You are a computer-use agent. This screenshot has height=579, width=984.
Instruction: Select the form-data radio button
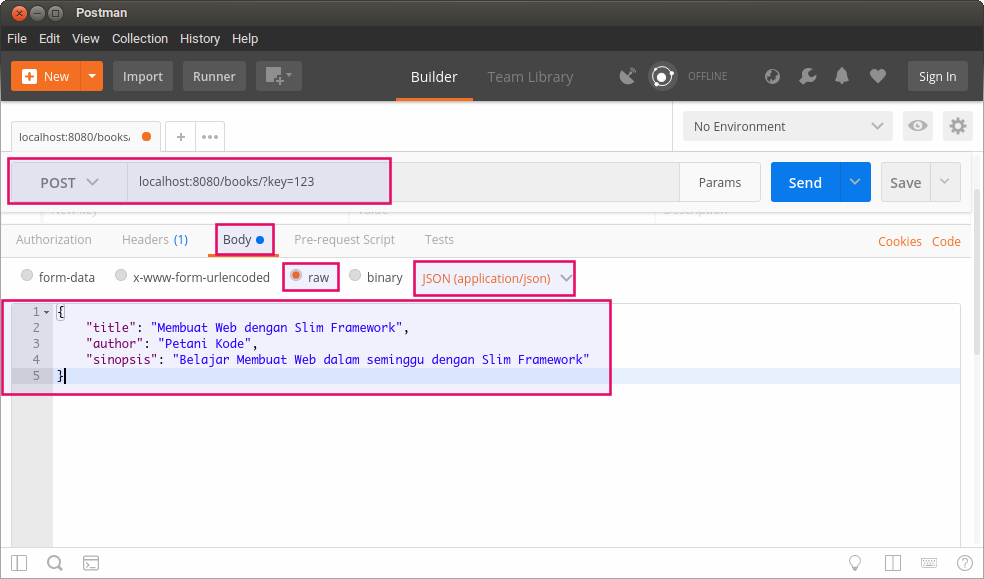pyautogui.click(x=28, y=277)
